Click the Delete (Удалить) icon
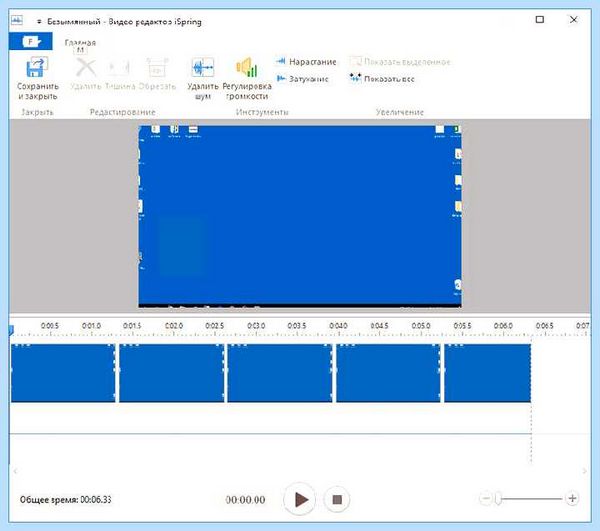This screenshot has width=600, height=531. coord(86,68)
